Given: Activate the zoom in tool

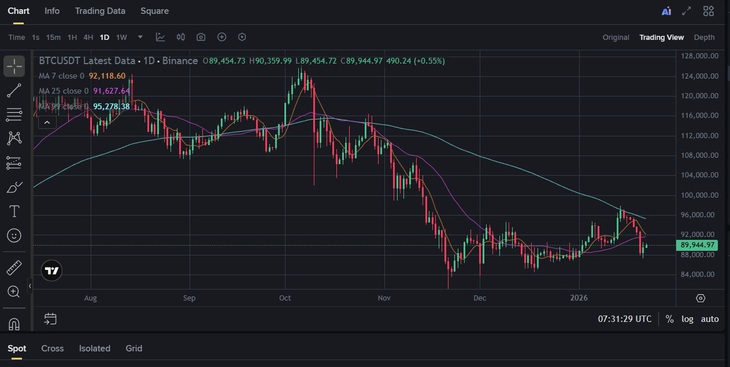Looking at the screenshot, I should pyautogui.click(x=14, y=292).
